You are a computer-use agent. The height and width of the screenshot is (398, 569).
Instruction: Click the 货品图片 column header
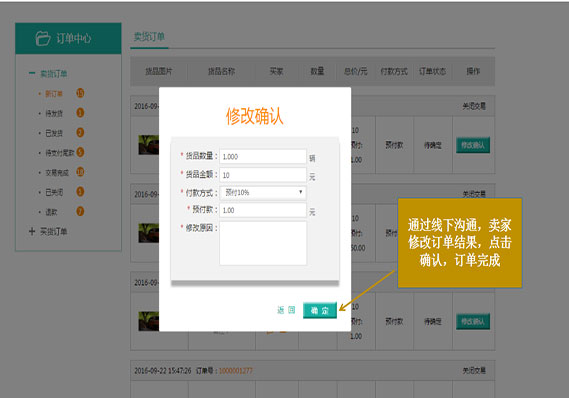[x=159, y=71]
